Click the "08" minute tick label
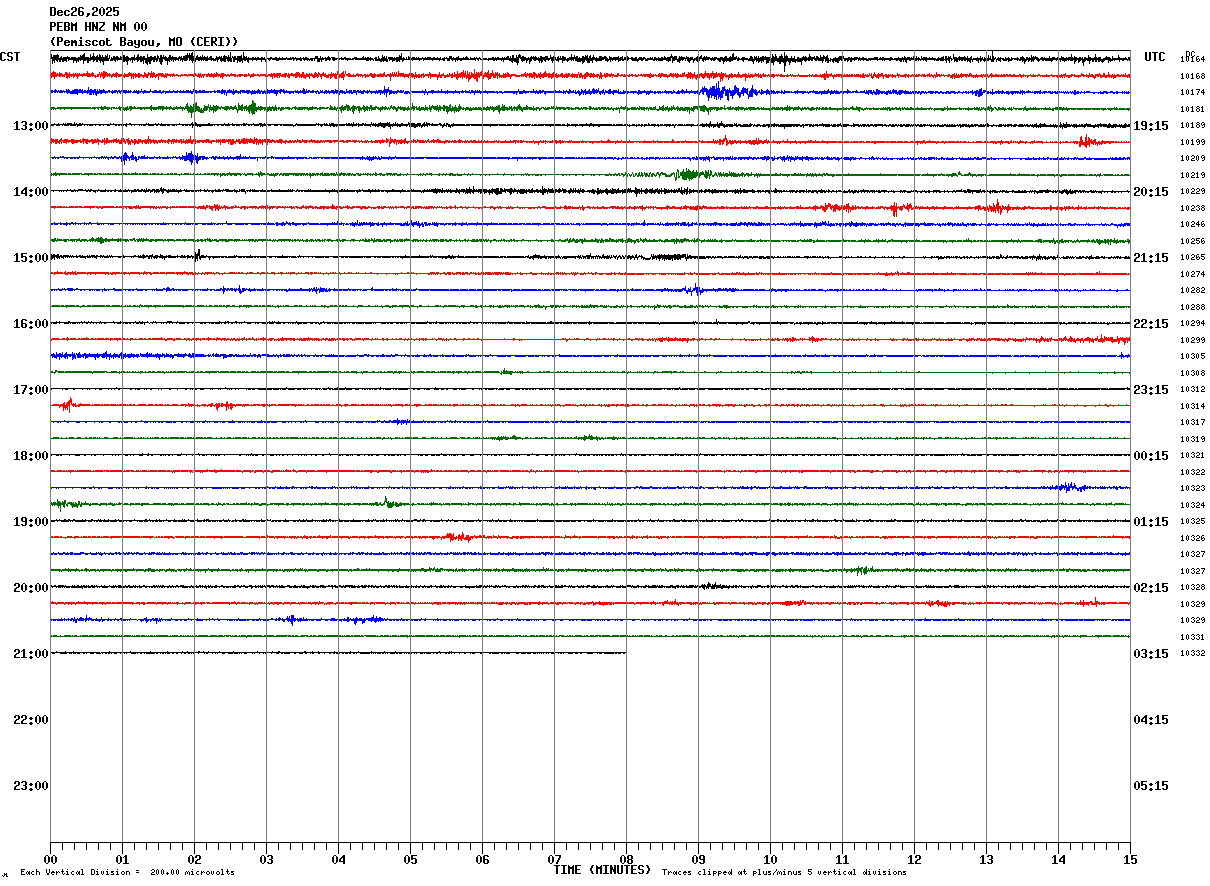Image resolution: width=1210 pixels, height=886 pixels. (626, 860)
